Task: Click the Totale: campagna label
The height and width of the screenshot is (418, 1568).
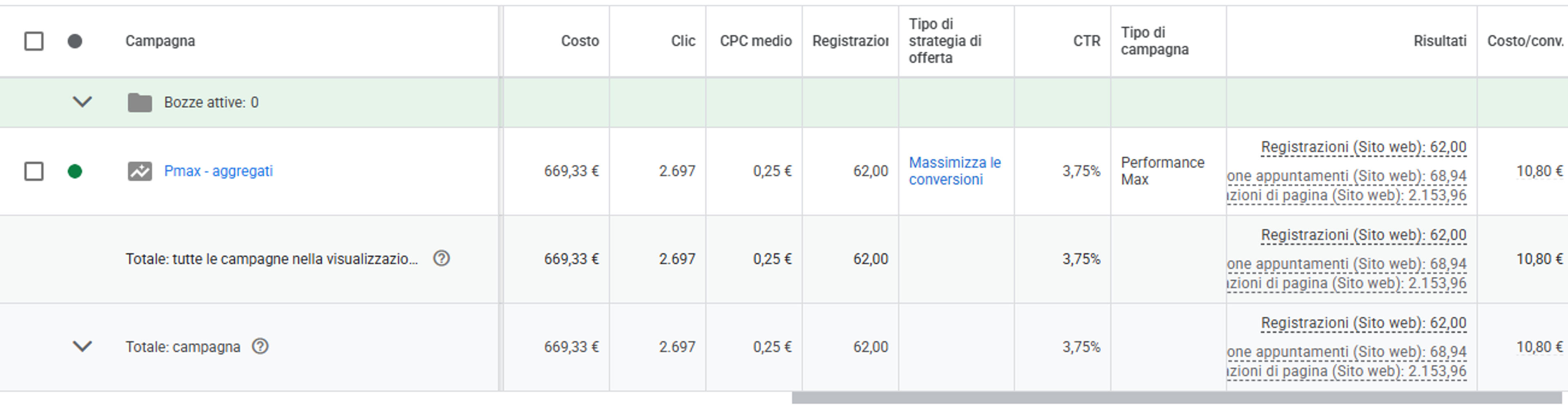Action: (183, 347)
